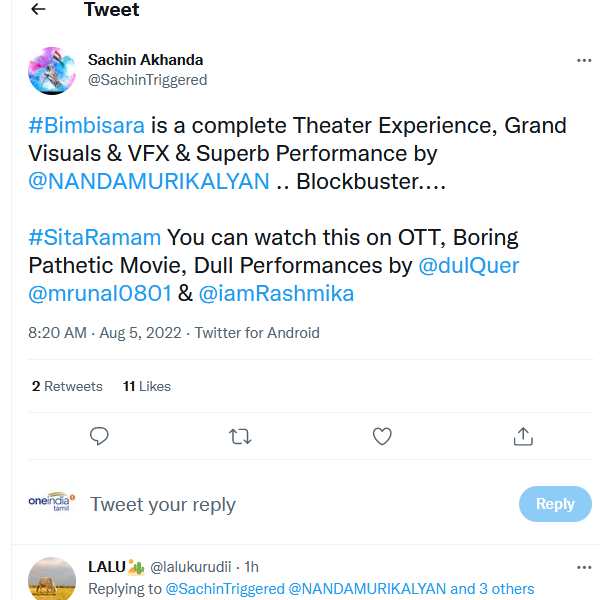Visit the @NANDAMURIKALYAN mention in the tweet
600x600 pixels.
click(149, 182)
